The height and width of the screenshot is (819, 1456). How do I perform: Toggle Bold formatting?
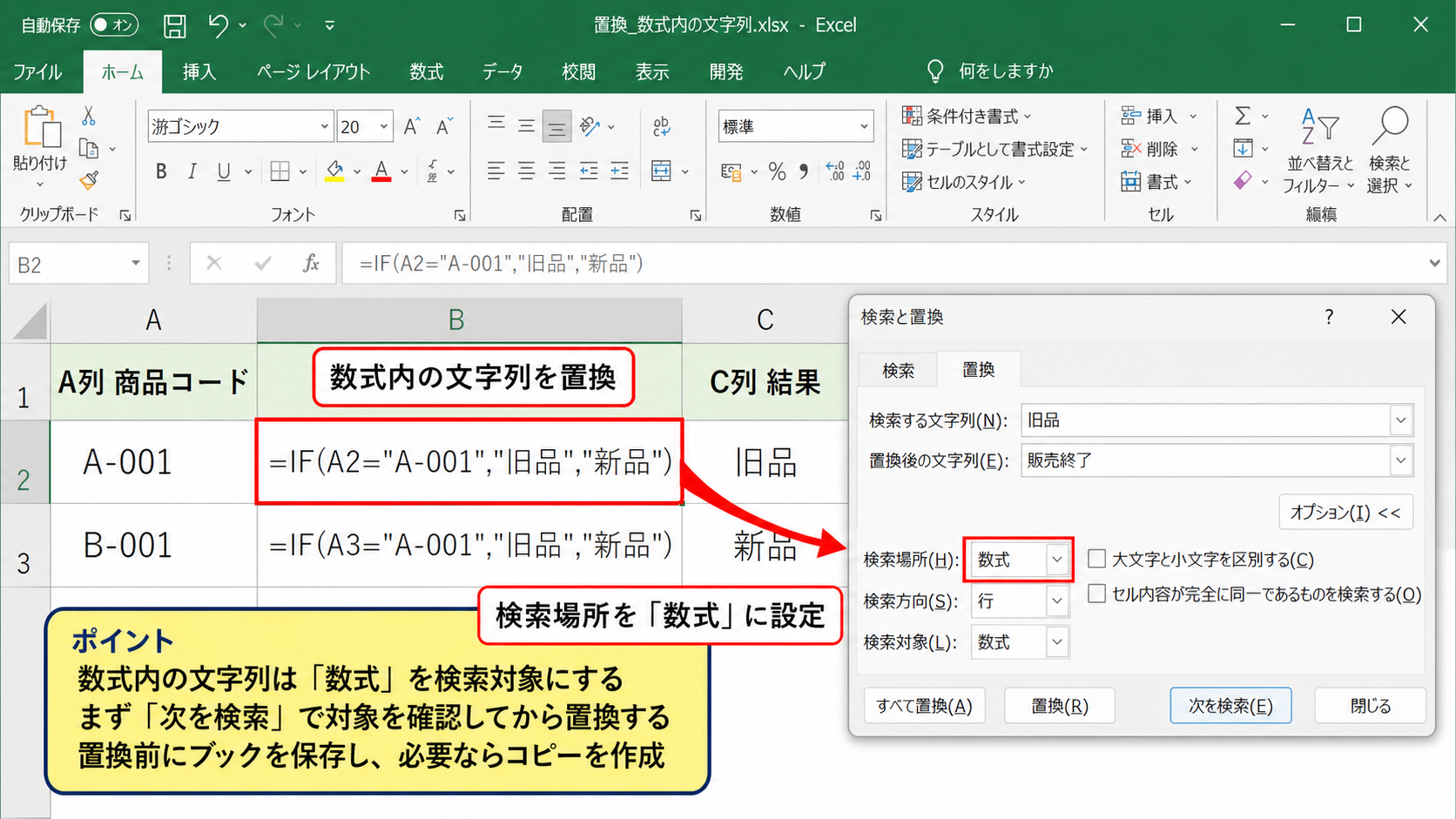tap(161, 171)
